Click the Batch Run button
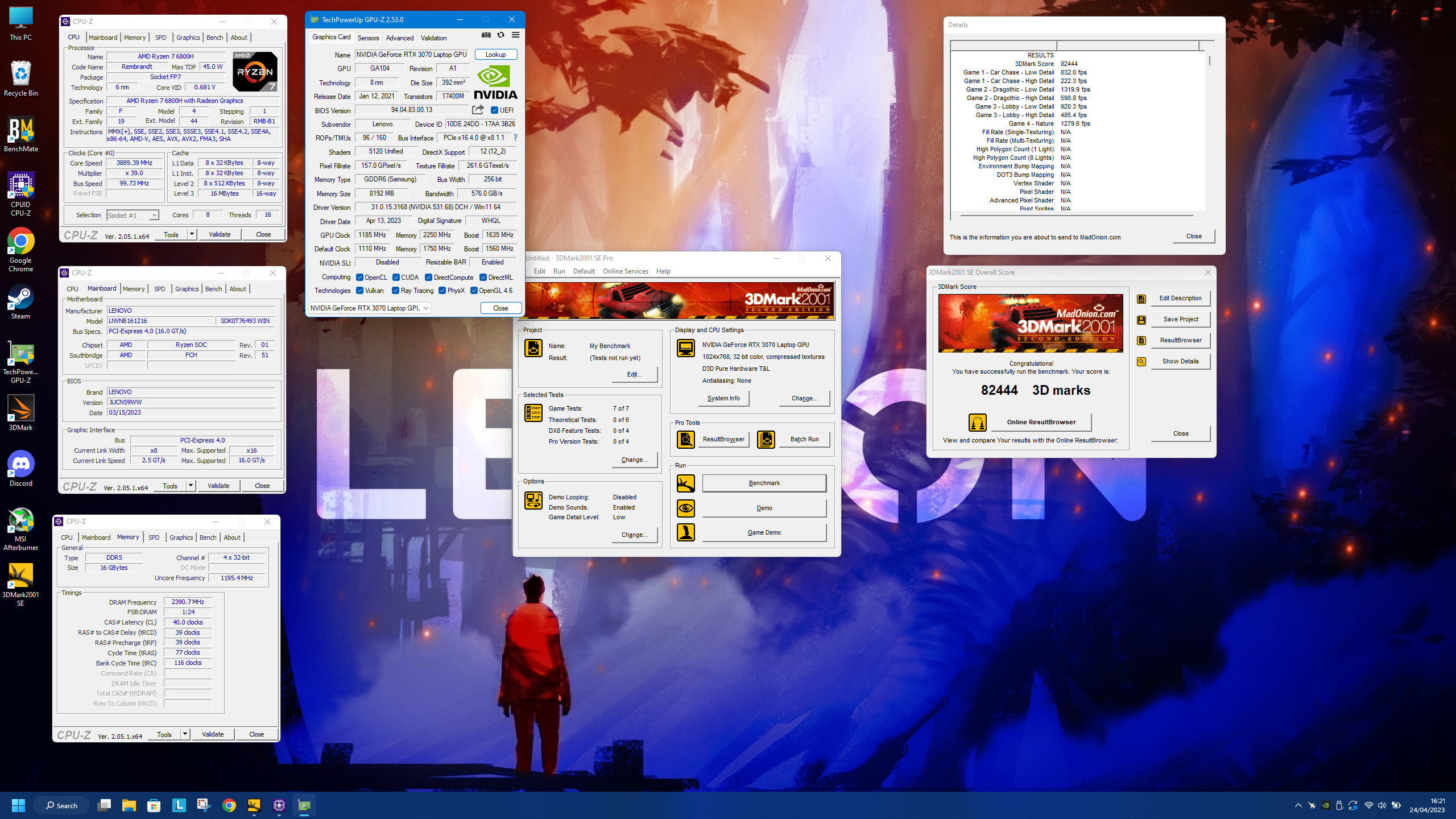This screenshot has height=819, width=1456. tap(804, 439)
